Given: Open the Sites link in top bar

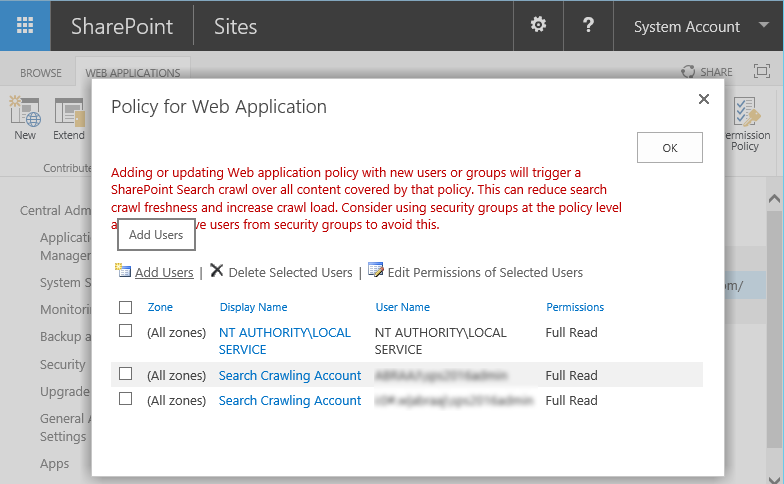Looking at the screenshot, I should [x=235, y=26].
